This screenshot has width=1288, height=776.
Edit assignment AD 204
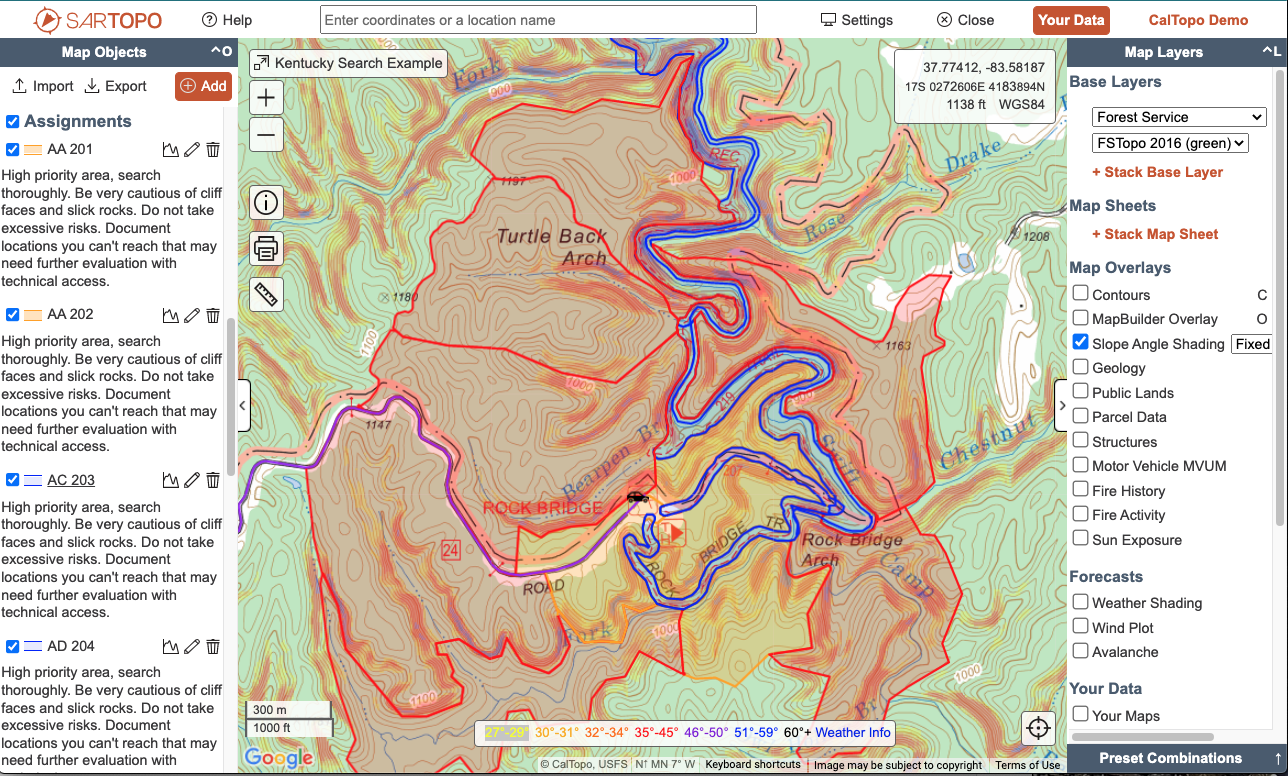tap(192, 646)
